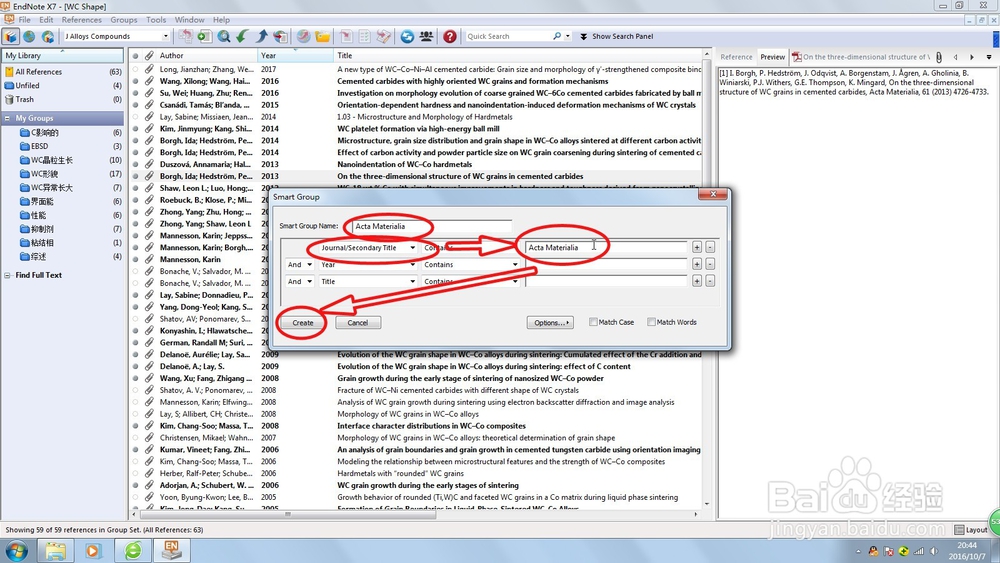Toggle read status dot for Long, Jianzhan row
The height and width of the screenshot is (563, 1000).
(x=135, y=69)
